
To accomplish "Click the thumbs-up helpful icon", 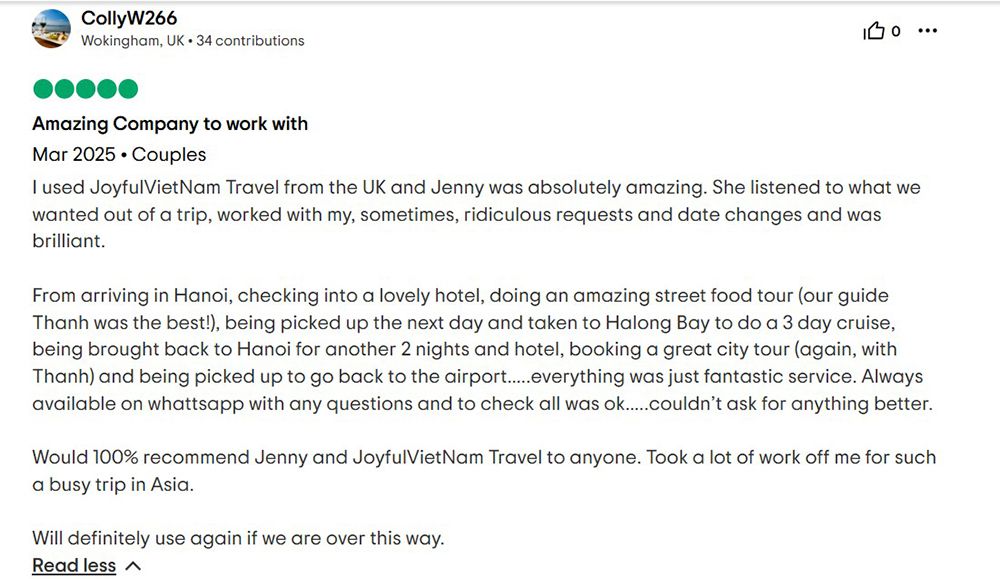I will point(874,31).
